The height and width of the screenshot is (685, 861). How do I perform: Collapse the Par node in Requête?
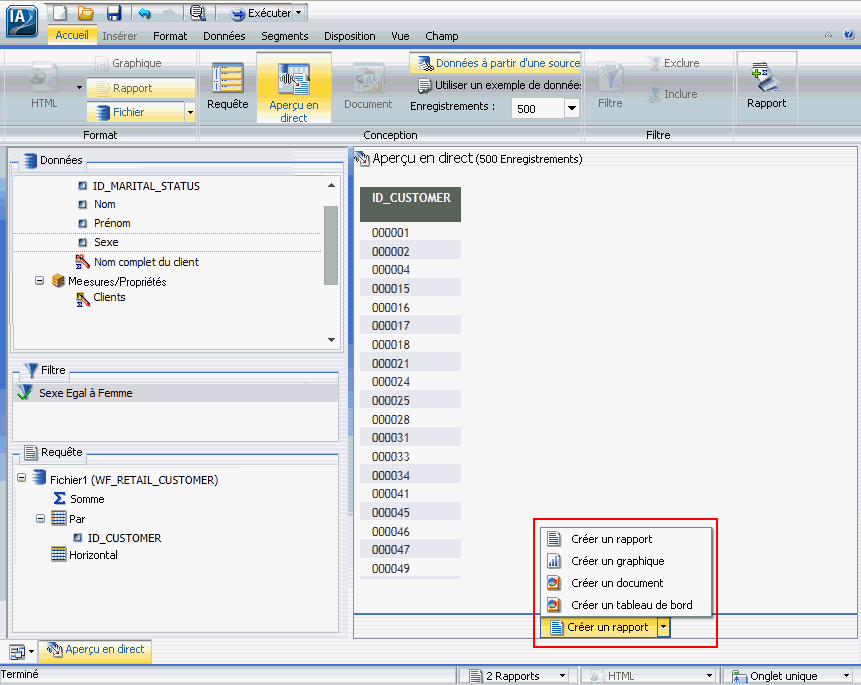[x=41, y=518]
